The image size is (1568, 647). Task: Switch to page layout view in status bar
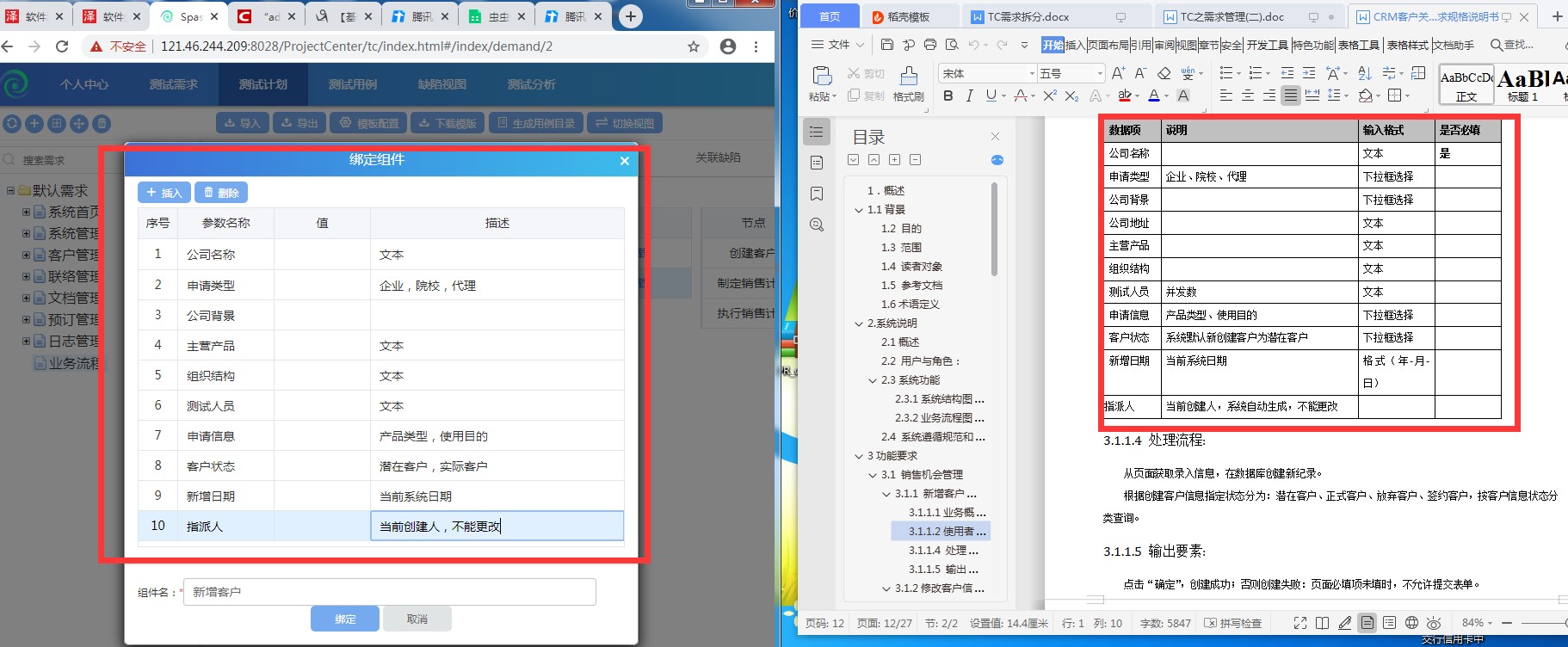pyautogui.click(x=1367, y=623)
